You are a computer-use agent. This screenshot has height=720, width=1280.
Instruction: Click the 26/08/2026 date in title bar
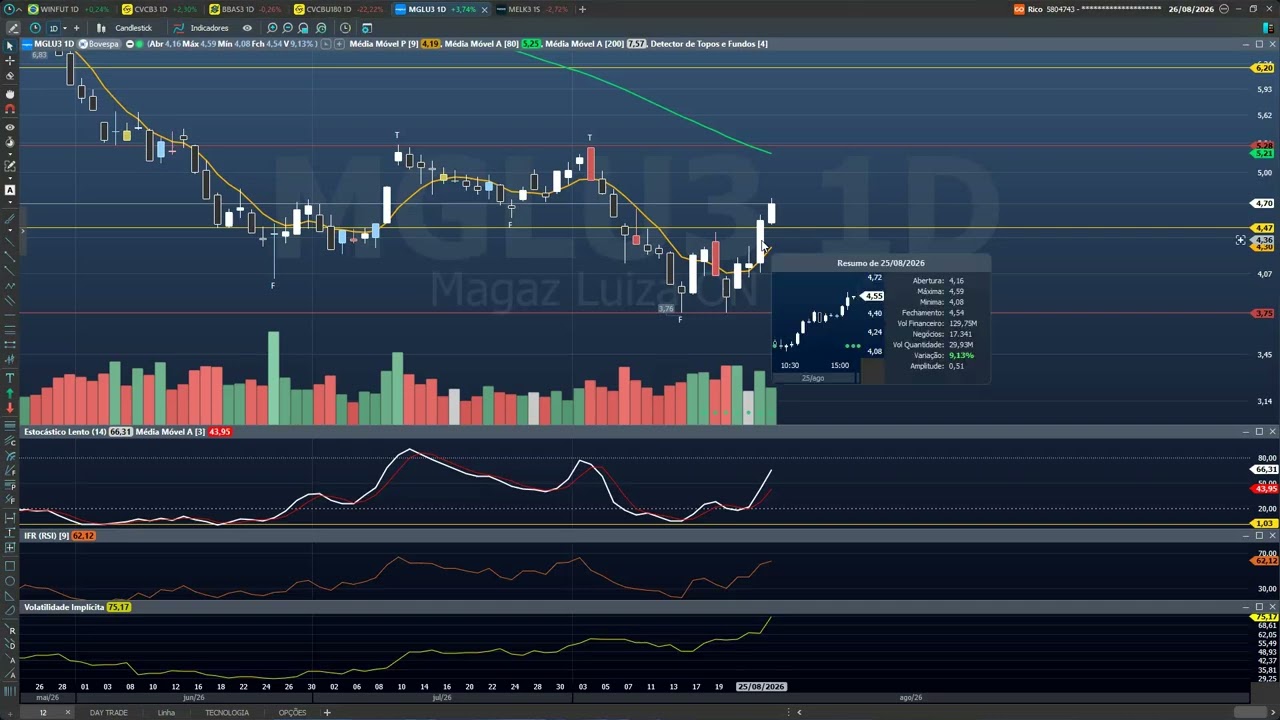coord(1191,9)
